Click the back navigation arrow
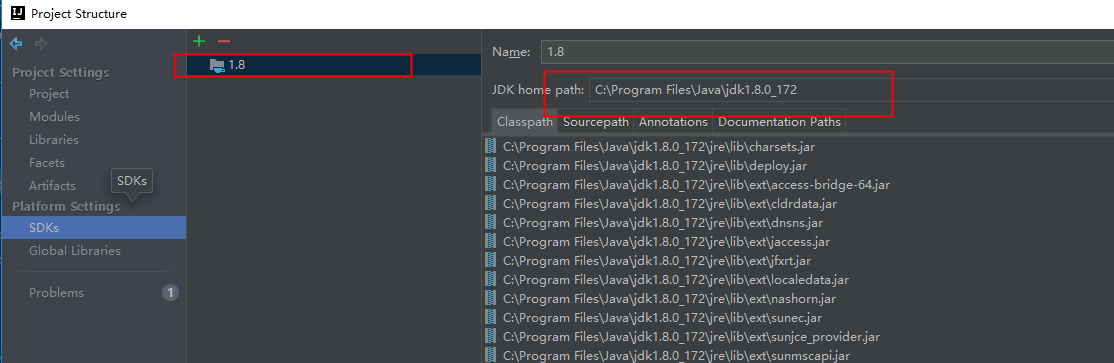This screenshot has height=363, width=1114. (16, 44)
